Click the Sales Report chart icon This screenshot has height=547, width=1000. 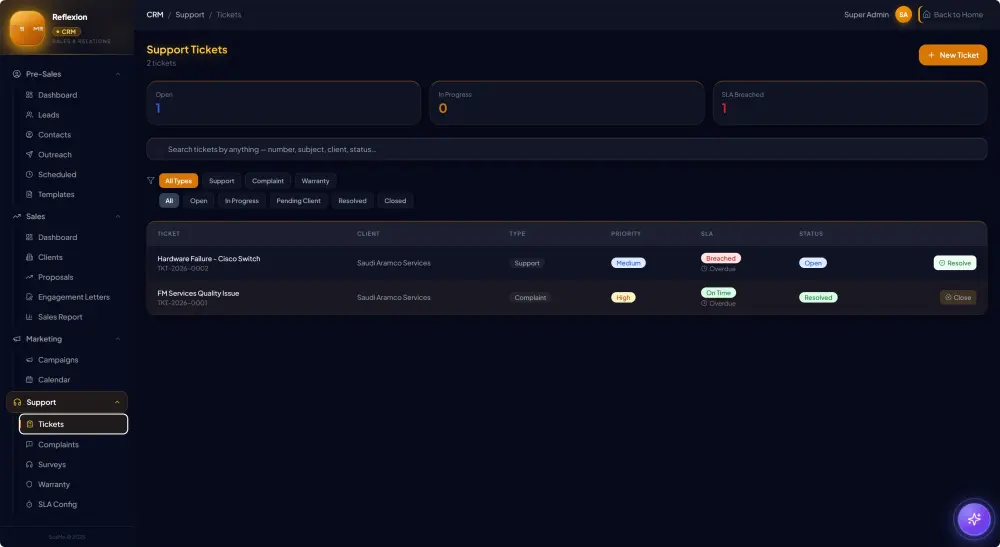coord(29,317)
